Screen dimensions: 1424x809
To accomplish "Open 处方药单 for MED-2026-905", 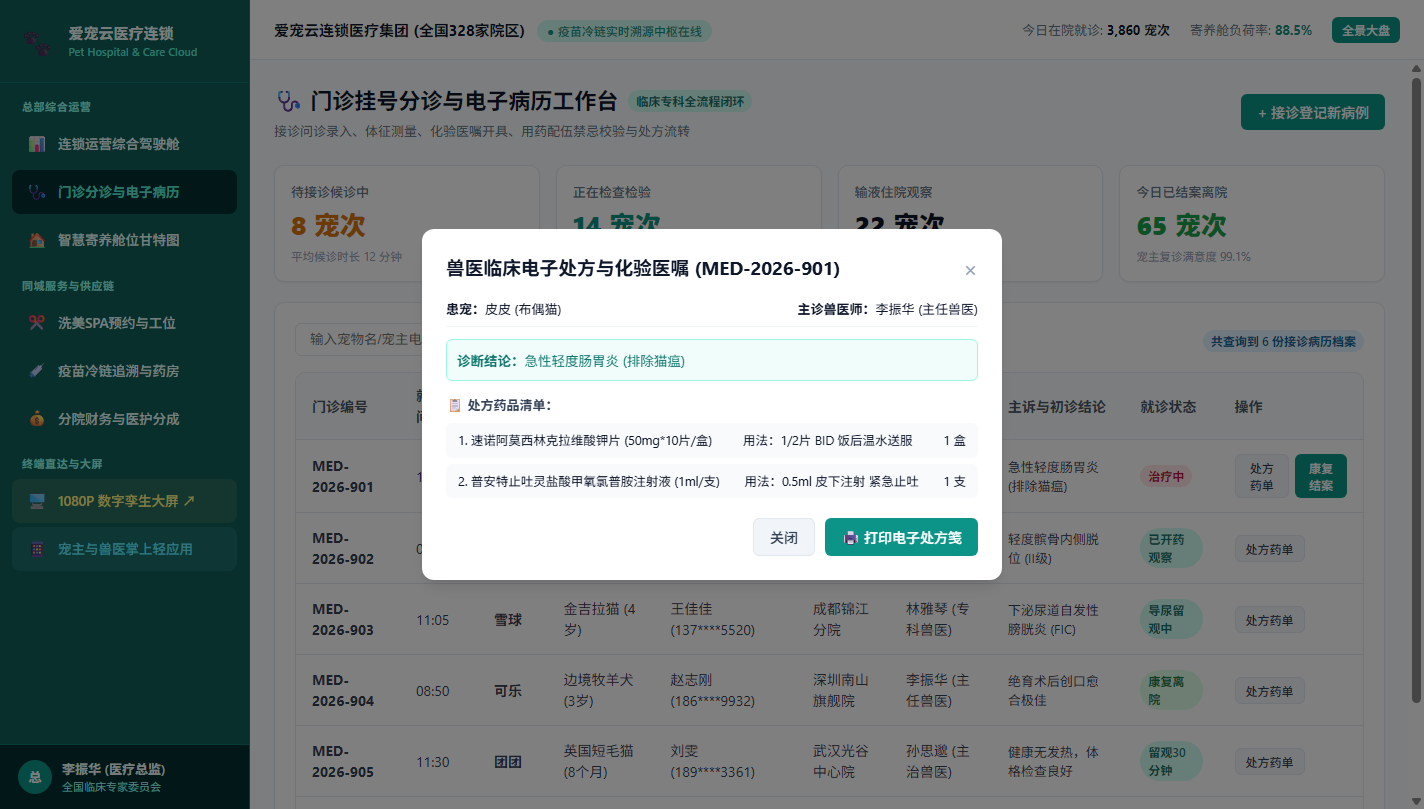I will (x=1269, y=761).
